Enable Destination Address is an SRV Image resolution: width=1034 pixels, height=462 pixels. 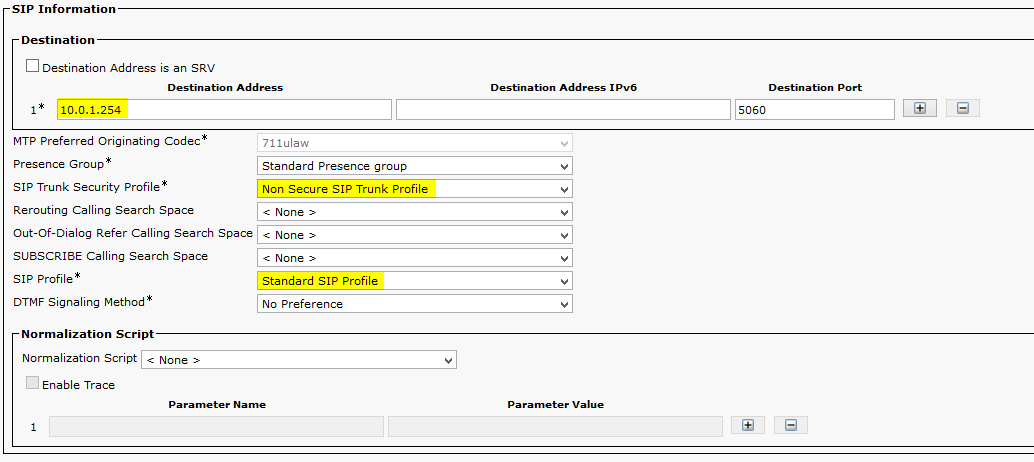(x=32, y=66)
